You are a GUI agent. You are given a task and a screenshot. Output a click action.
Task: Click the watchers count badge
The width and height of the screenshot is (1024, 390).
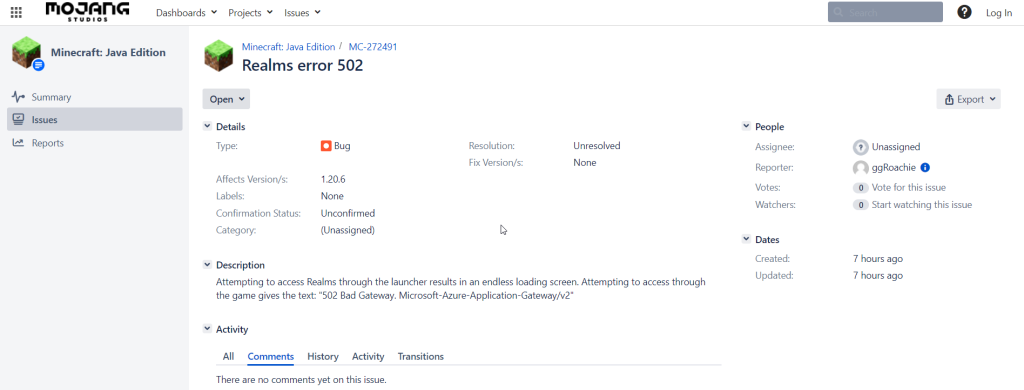click(x=861, y=205)
